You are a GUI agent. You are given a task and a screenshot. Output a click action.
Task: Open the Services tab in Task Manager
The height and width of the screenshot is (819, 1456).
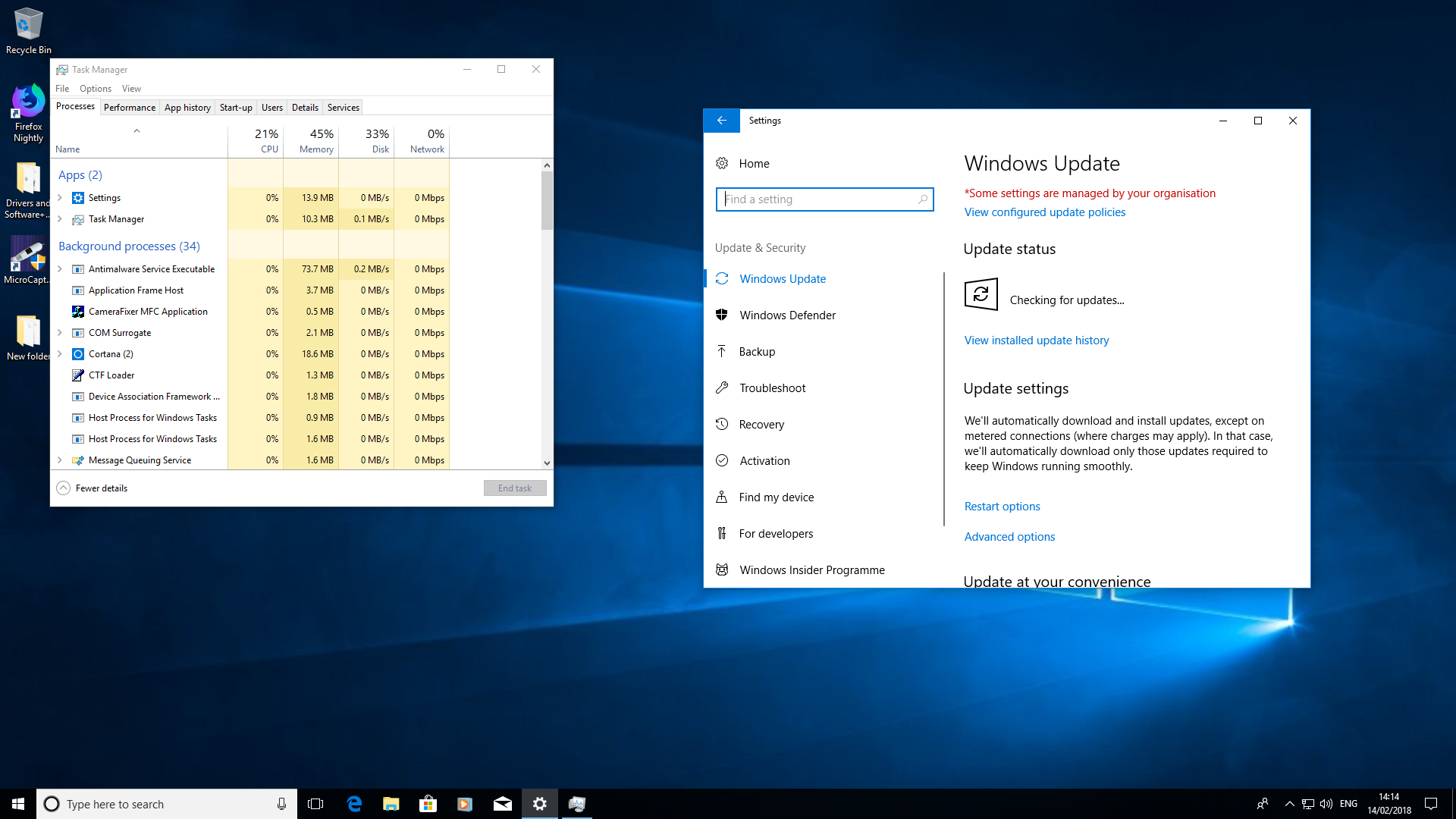pyautogui.click(x=344, y=108)
